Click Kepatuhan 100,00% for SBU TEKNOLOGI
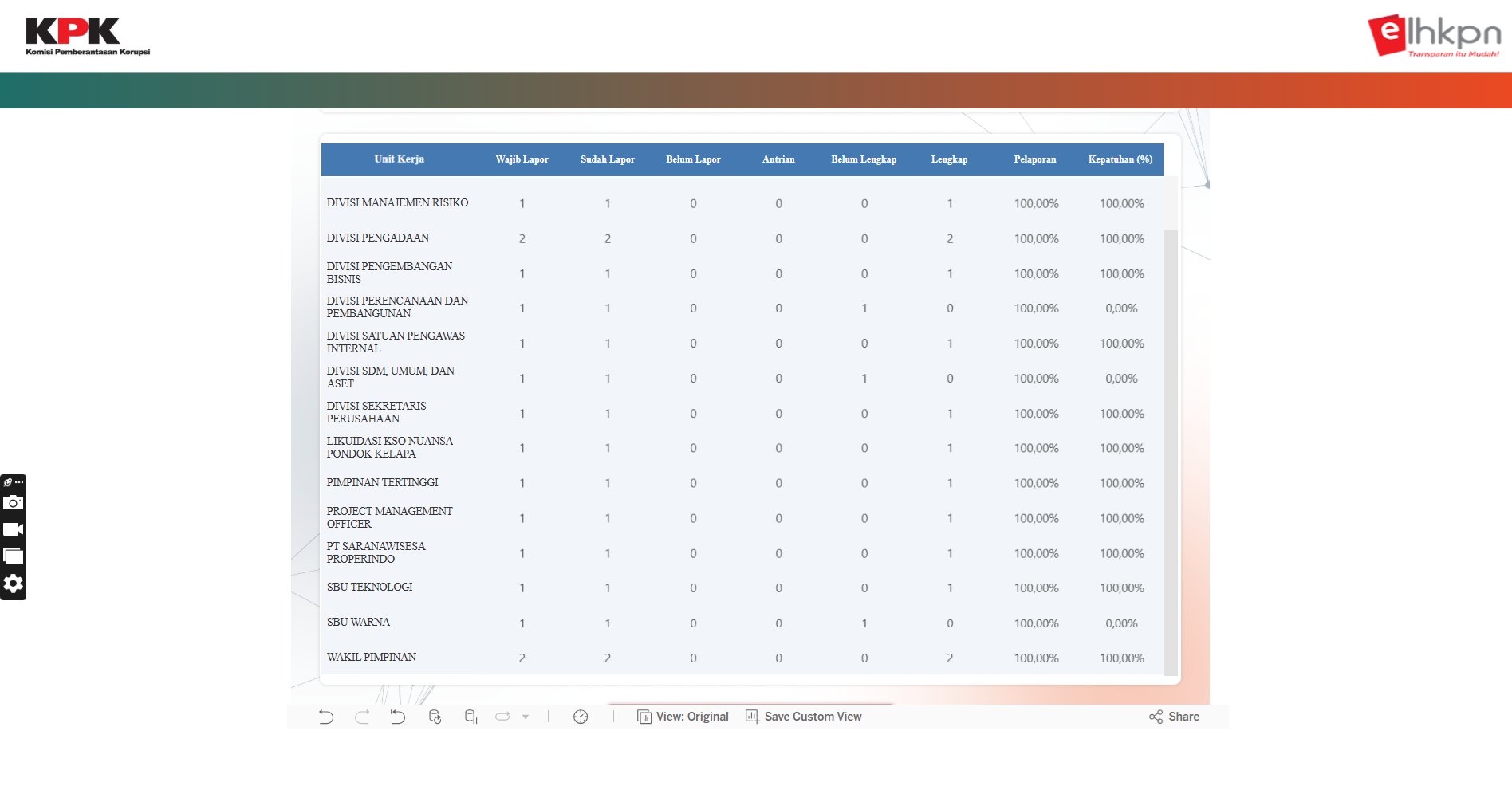This screenshot has height=786, width=1512. coord(1122,588)
